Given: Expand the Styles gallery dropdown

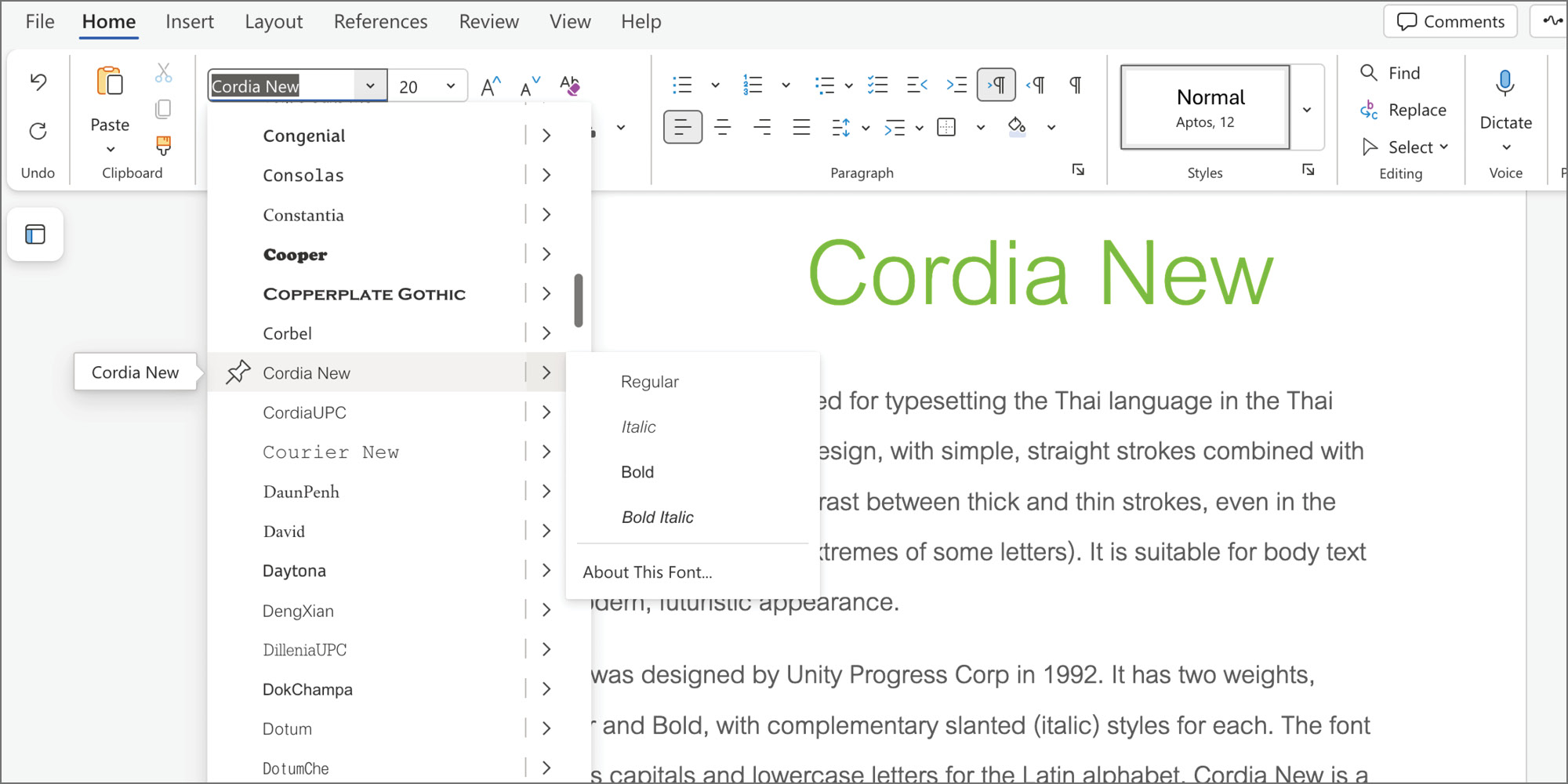Looking at the screenshot, I should tap(1307, 109).
